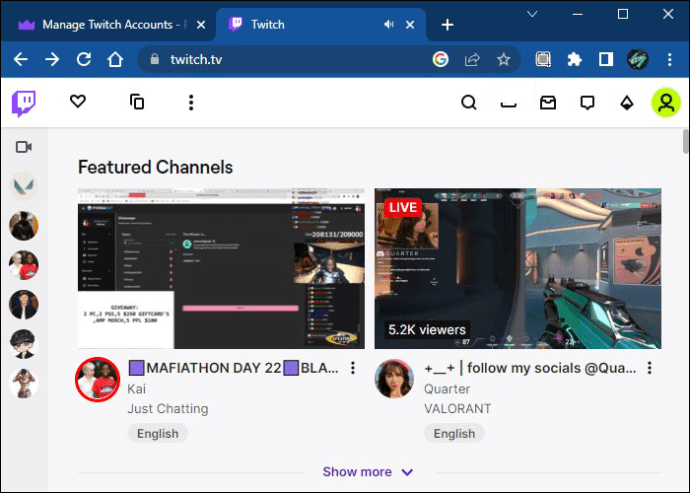690x493 pixels.
Task: Open the green user profile avatar menu
Action: tap(666, 102)
